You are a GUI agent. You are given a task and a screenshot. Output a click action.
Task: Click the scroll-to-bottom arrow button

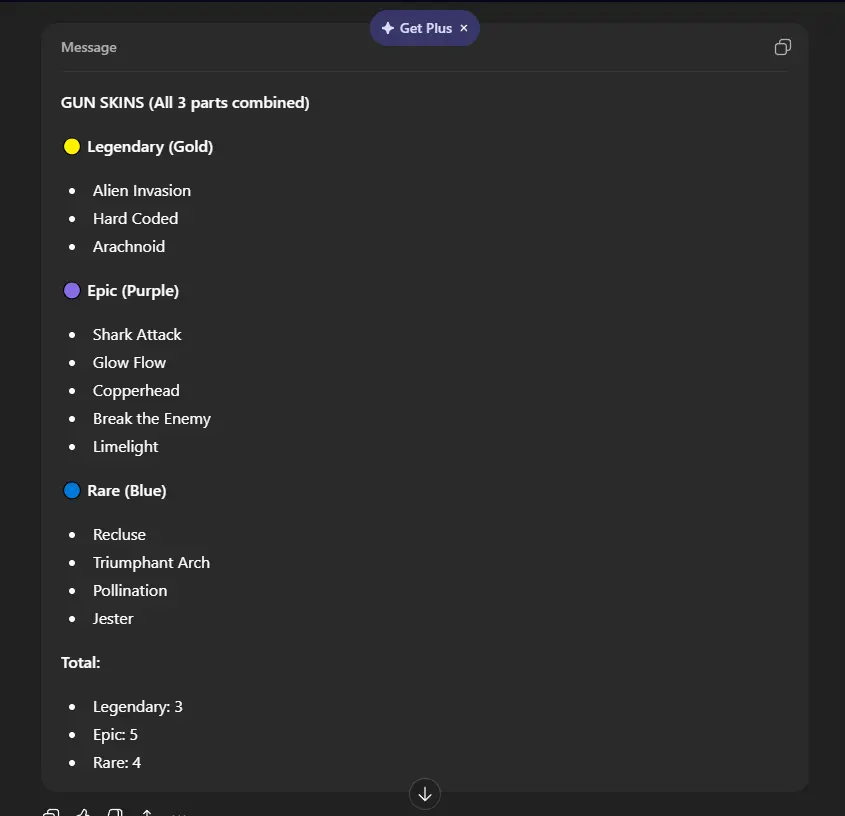[425, 794]
